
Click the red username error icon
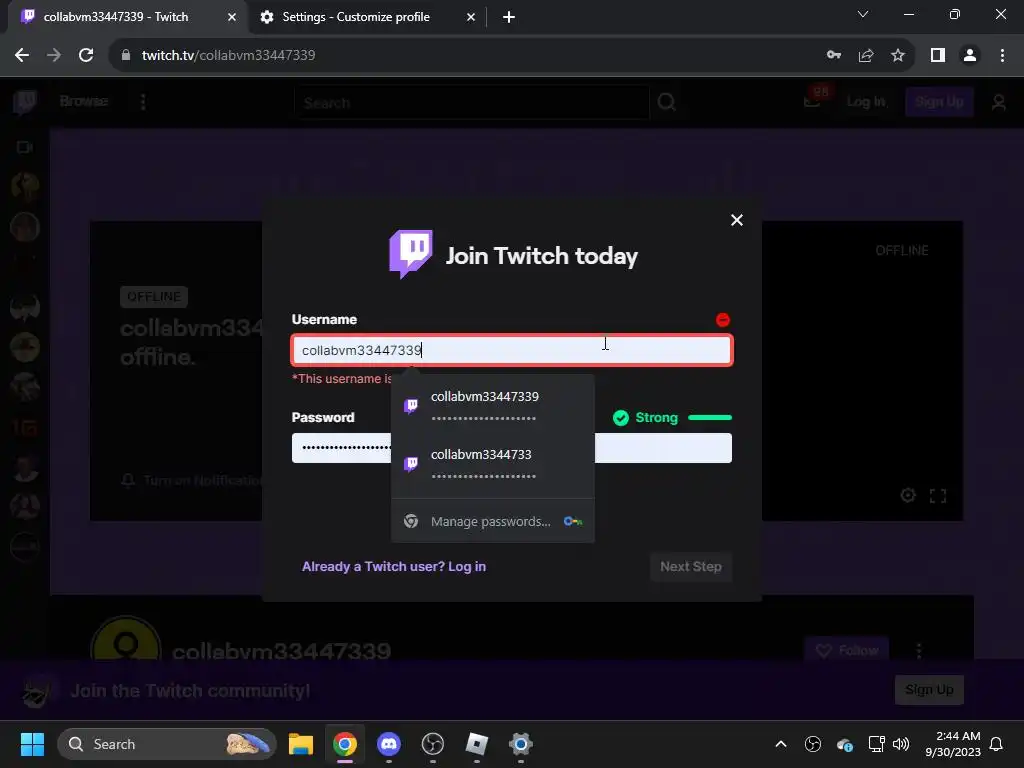tap(723, 319)
